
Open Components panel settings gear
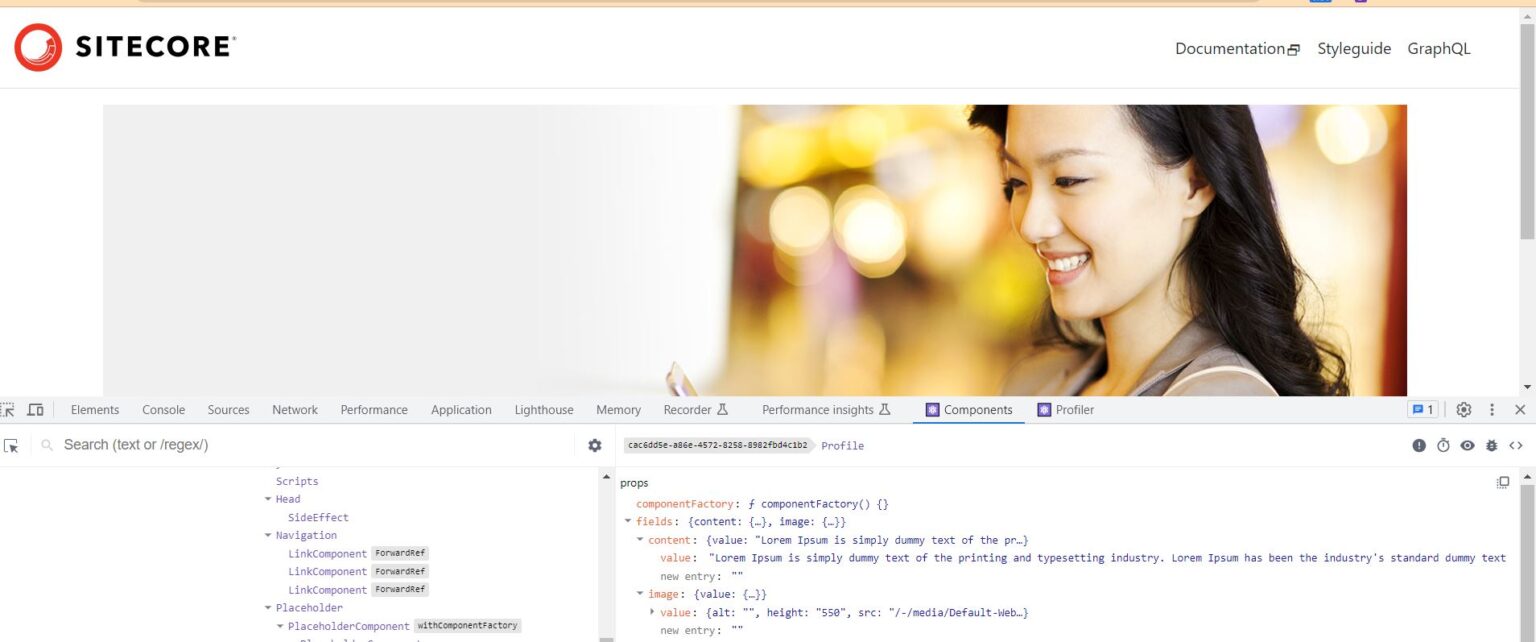[x=595, y=445]
